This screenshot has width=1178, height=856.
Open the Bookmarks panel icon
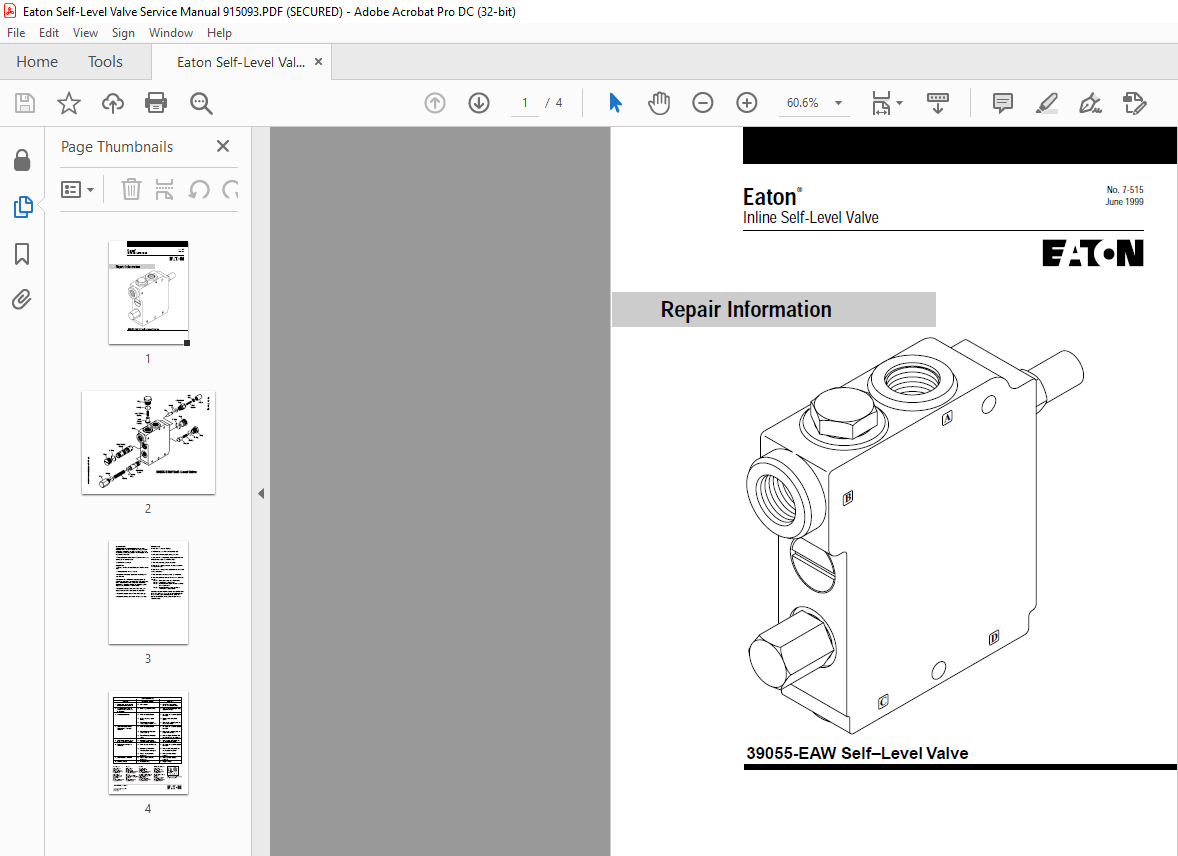22,253
